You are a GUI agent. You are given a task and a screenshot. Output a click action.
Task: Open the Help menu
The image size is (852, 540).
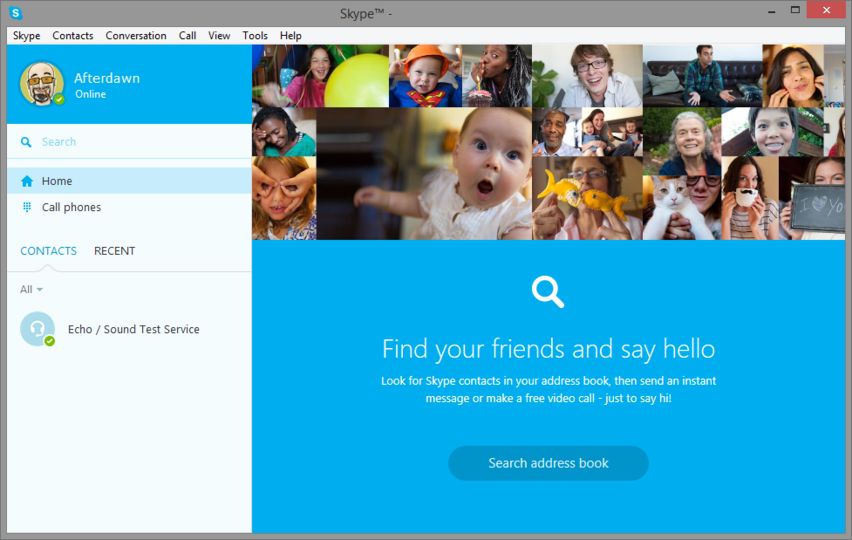coord(291,36)
